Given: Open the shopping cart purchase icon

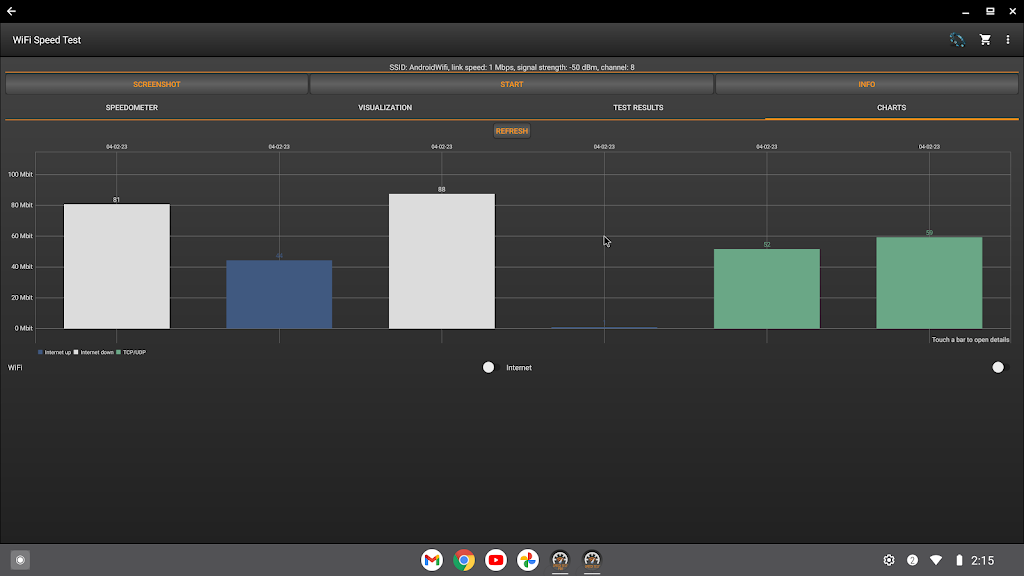Looking at the screenshot, I should [x=985, y=40].
